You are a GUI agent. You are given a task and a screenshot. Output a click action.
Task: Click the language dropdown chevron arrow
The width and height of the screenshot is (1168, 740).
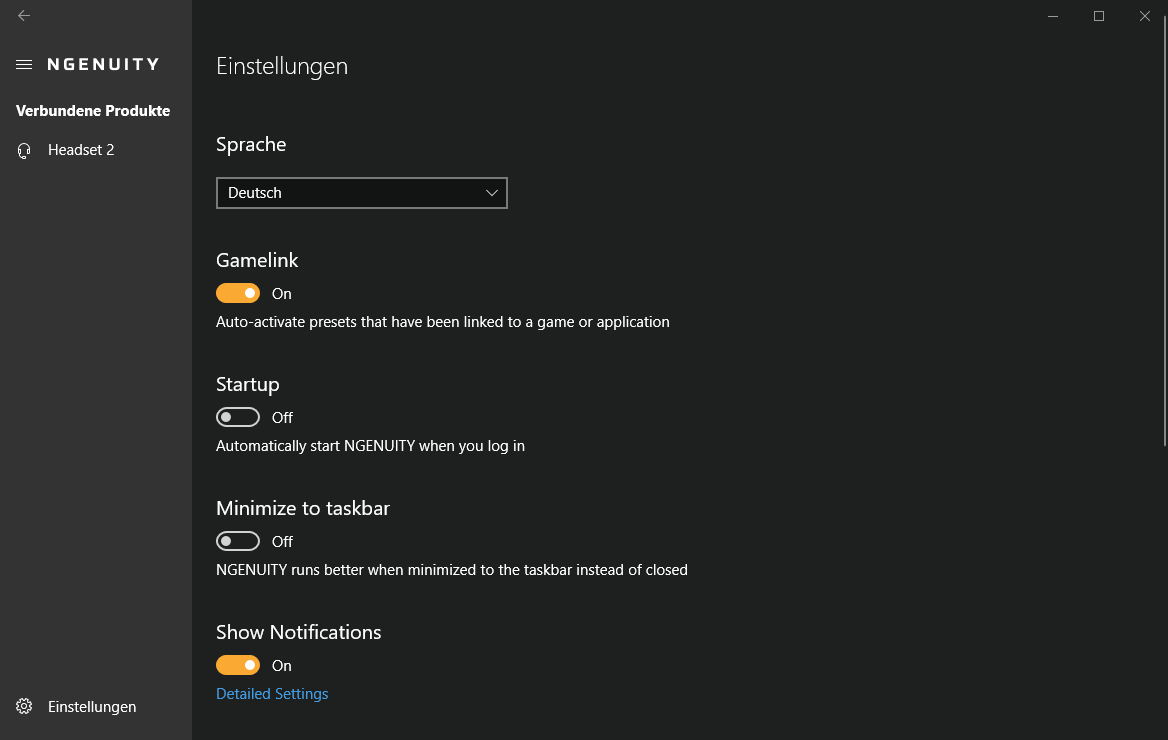point(491,193)
